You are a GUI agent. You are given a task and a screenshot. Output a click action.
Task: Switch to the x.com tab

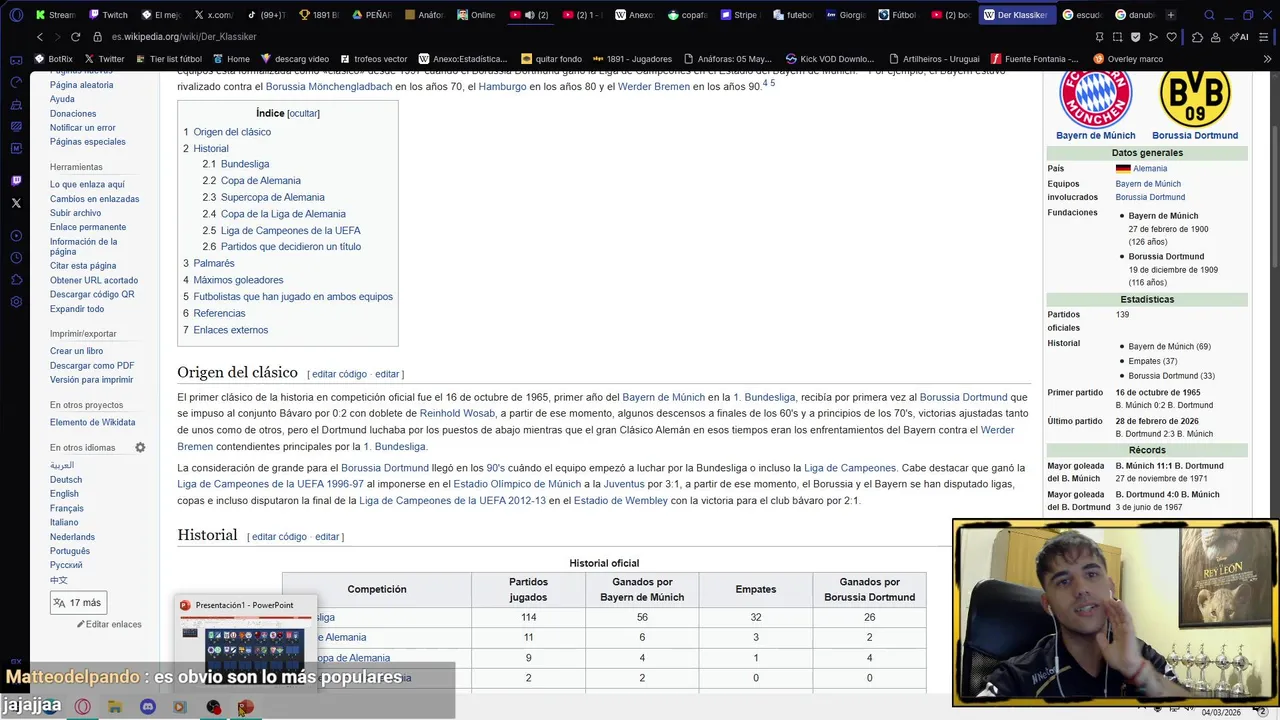click(x=214, y=15)
